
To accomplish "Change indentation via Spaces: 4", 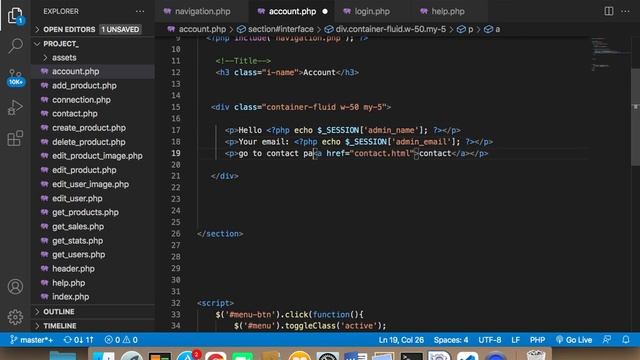I will point(451,340).
